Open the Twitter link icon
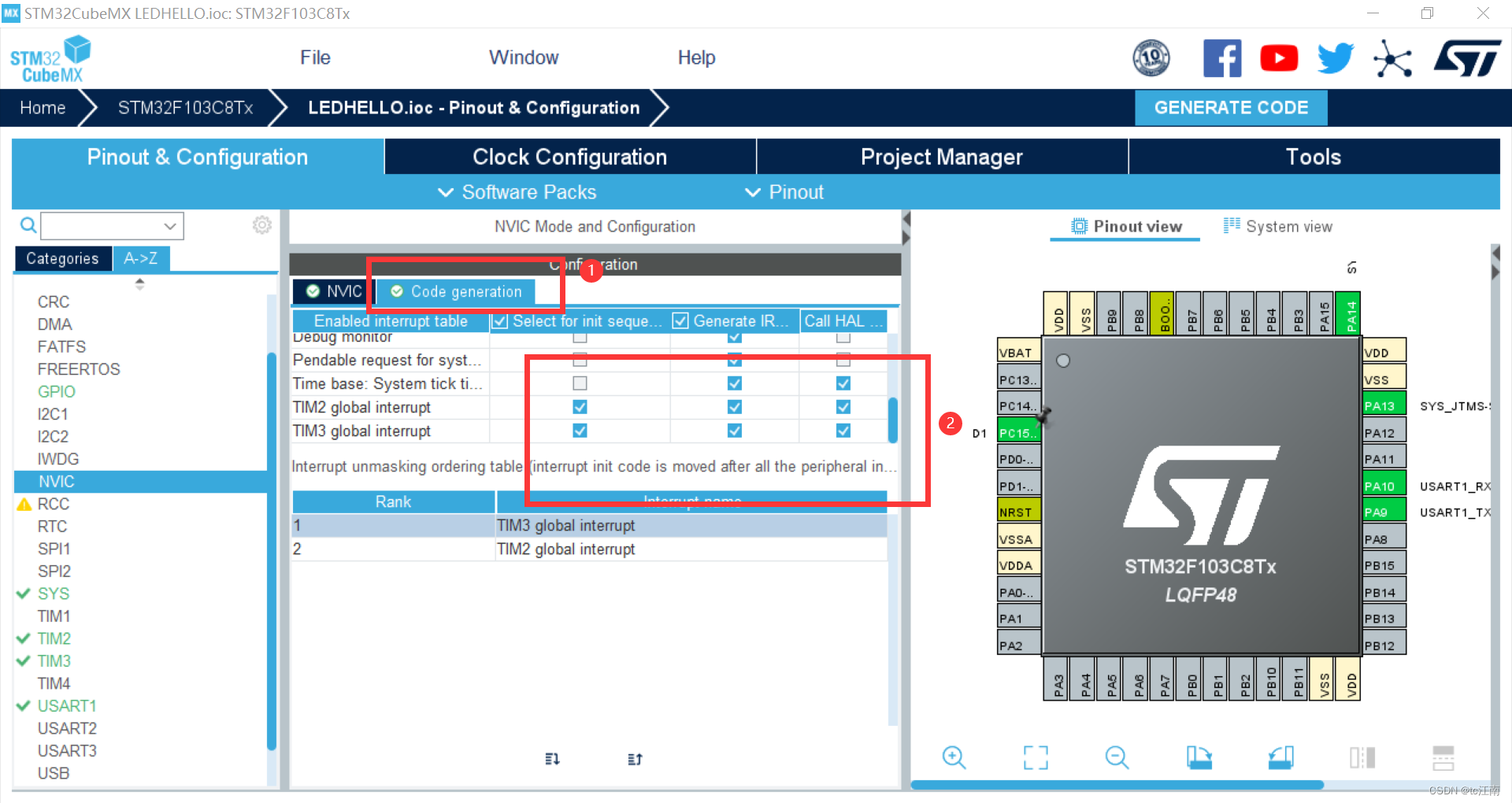The height and width of the screenshot is (803, 1512). (x=1336, y=58)
